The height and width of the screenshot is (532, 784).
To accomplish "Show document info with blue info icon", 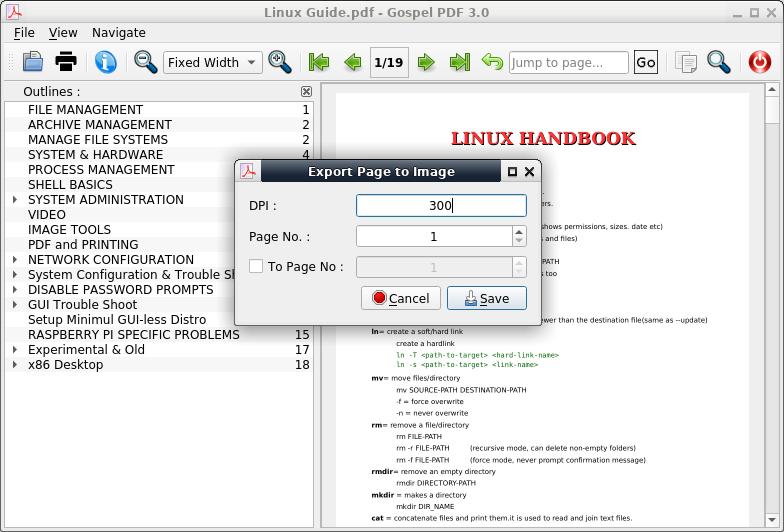I will pyautogui.click(x=106, y=62).
